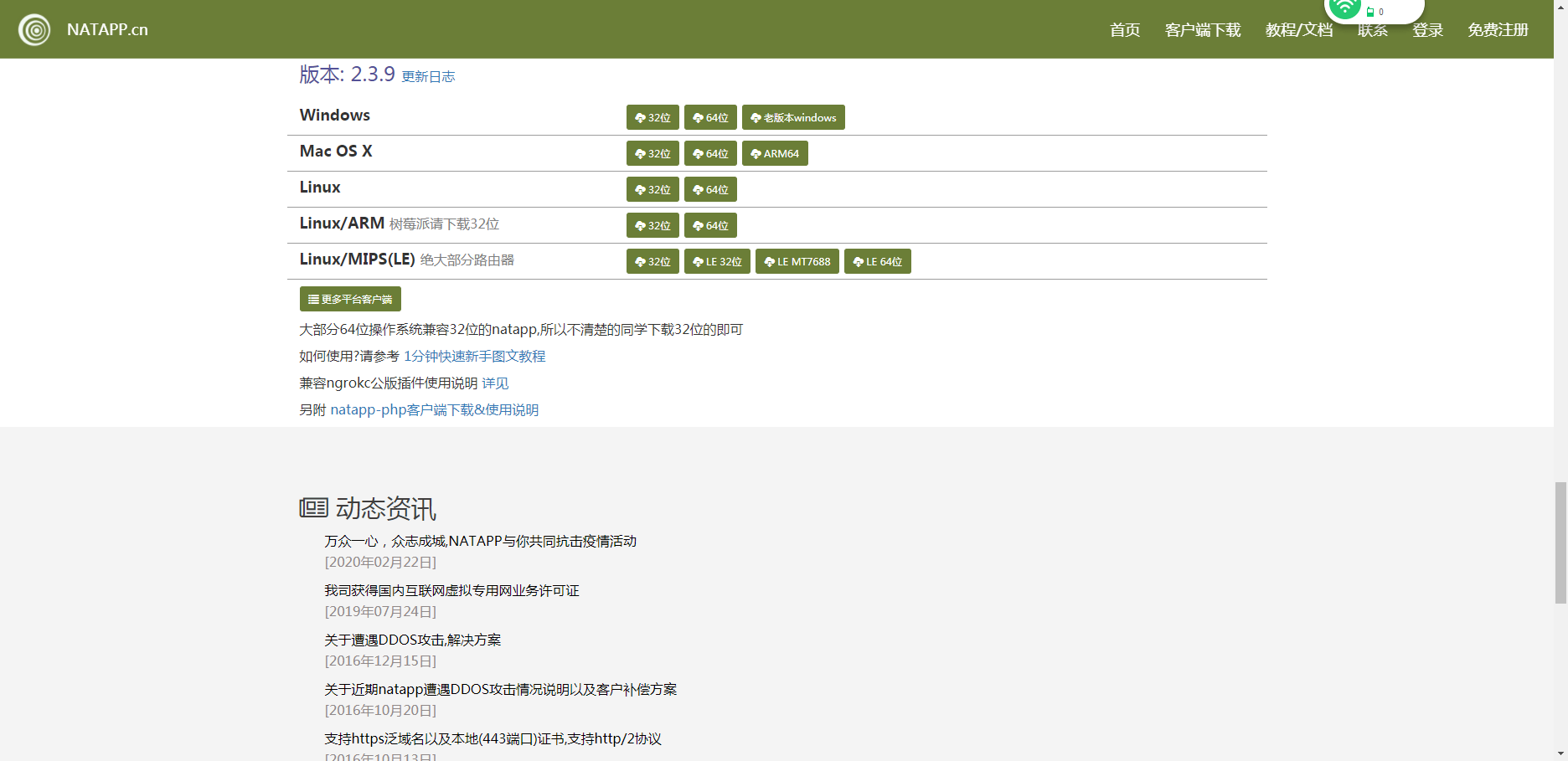
Task: Click the date [2019年07月24日]
Action: (x=380, y=612)
